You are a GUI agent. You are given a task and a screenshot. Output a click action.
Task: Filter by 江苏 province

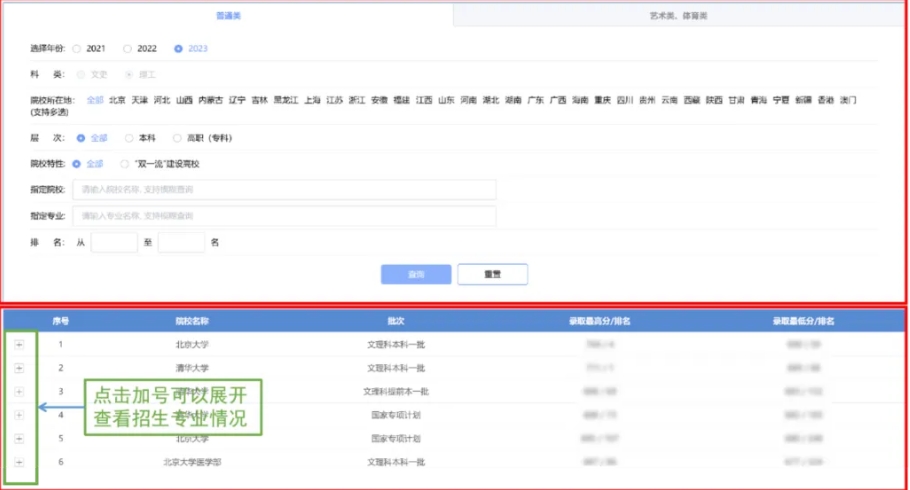coord(334,100)
